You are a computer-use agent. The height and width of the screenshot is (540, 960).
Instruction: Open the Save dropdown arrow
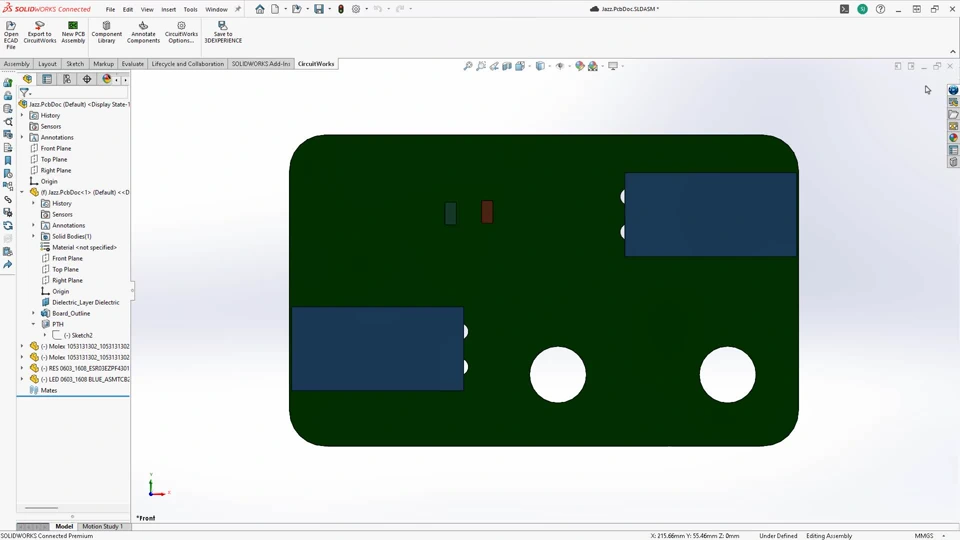point(329,9)
